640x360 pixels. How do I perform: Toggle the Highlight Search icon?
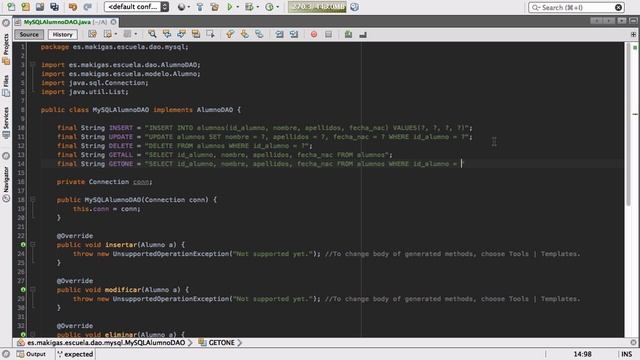click(x=196, y=34)
